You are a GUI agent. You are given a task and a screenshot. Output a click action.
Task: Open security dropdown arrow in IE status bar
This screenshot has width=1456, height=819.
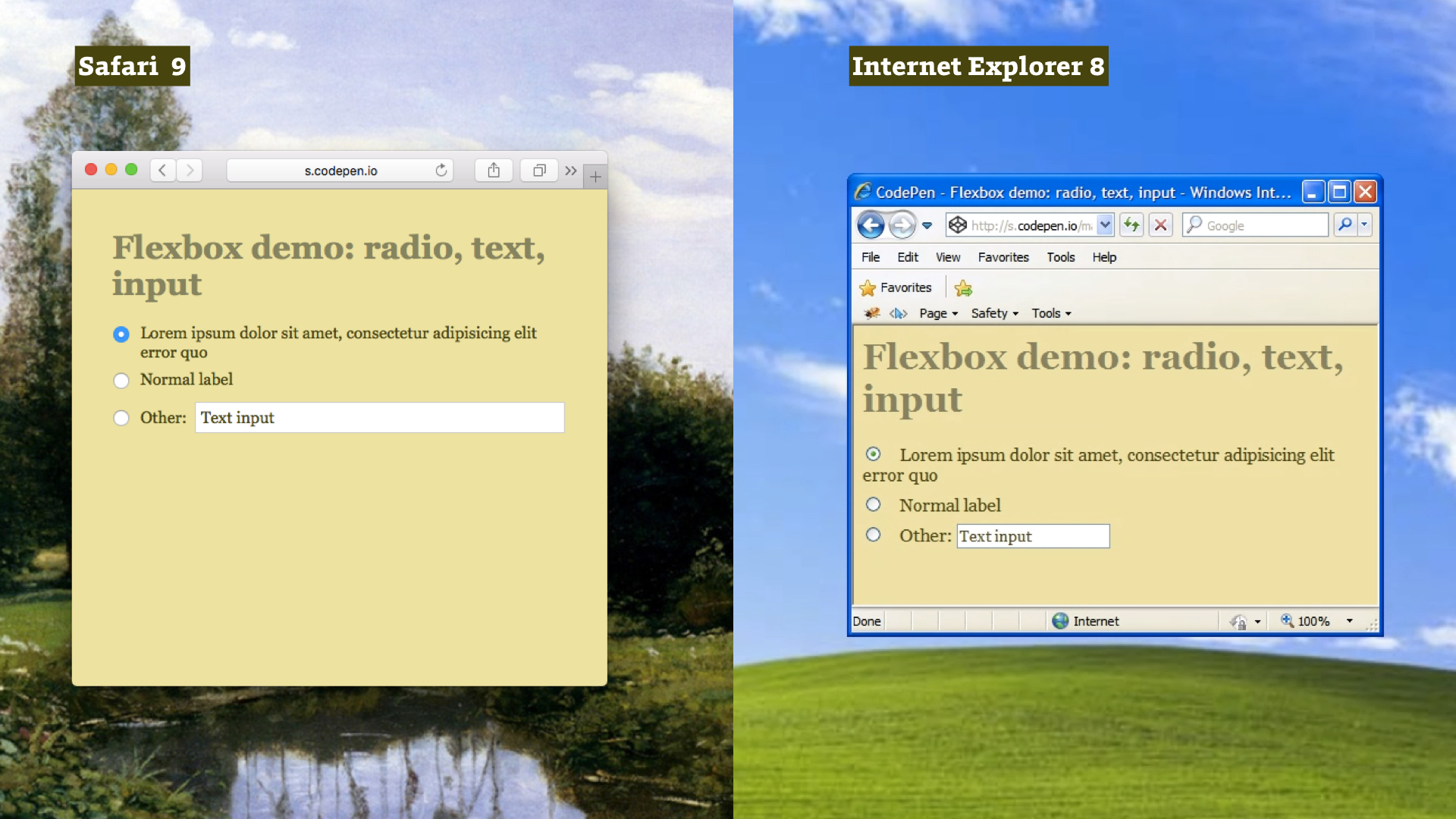point(1257,622)
